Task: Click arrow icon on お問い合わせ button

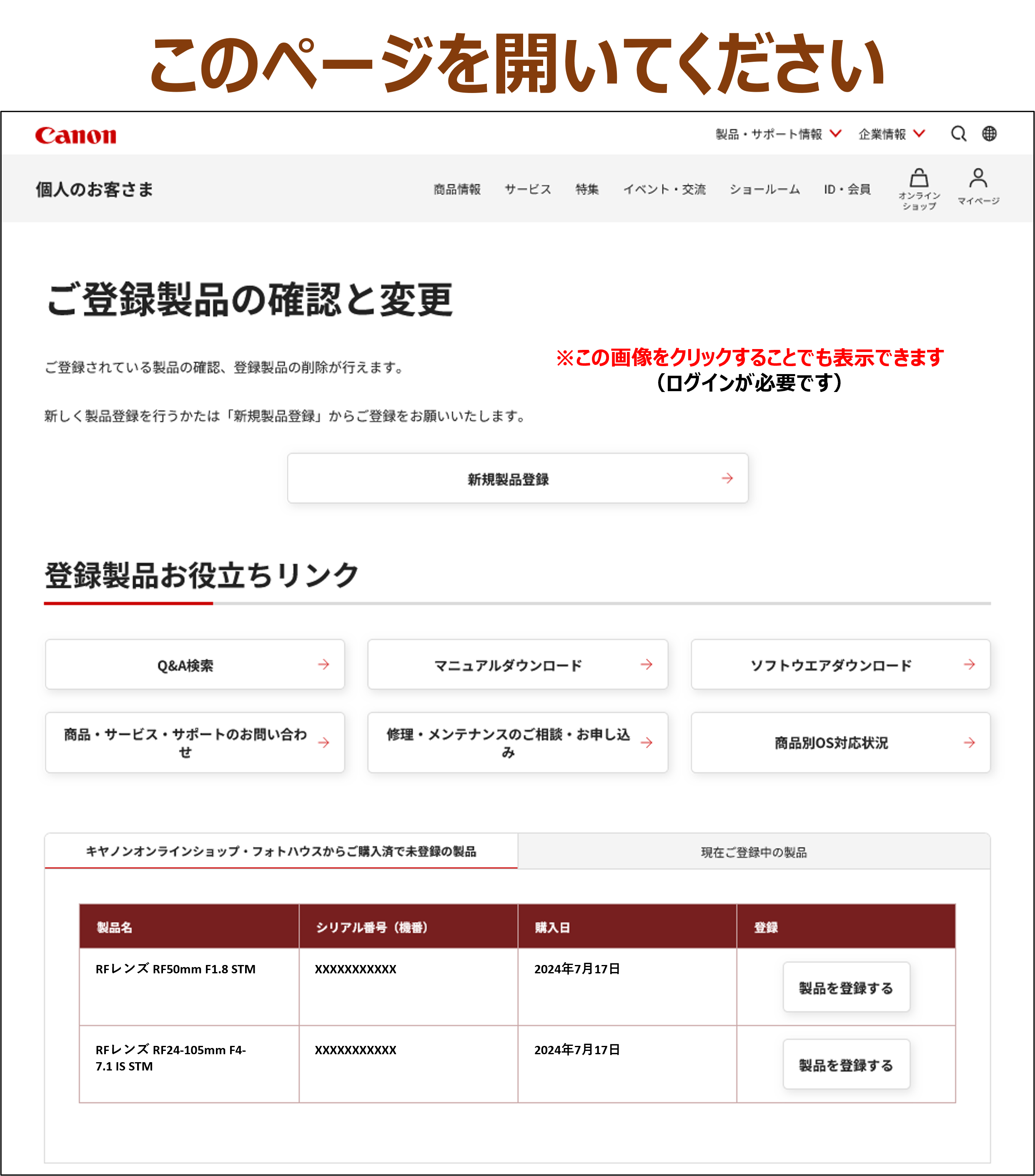Action: click(324, 743)
